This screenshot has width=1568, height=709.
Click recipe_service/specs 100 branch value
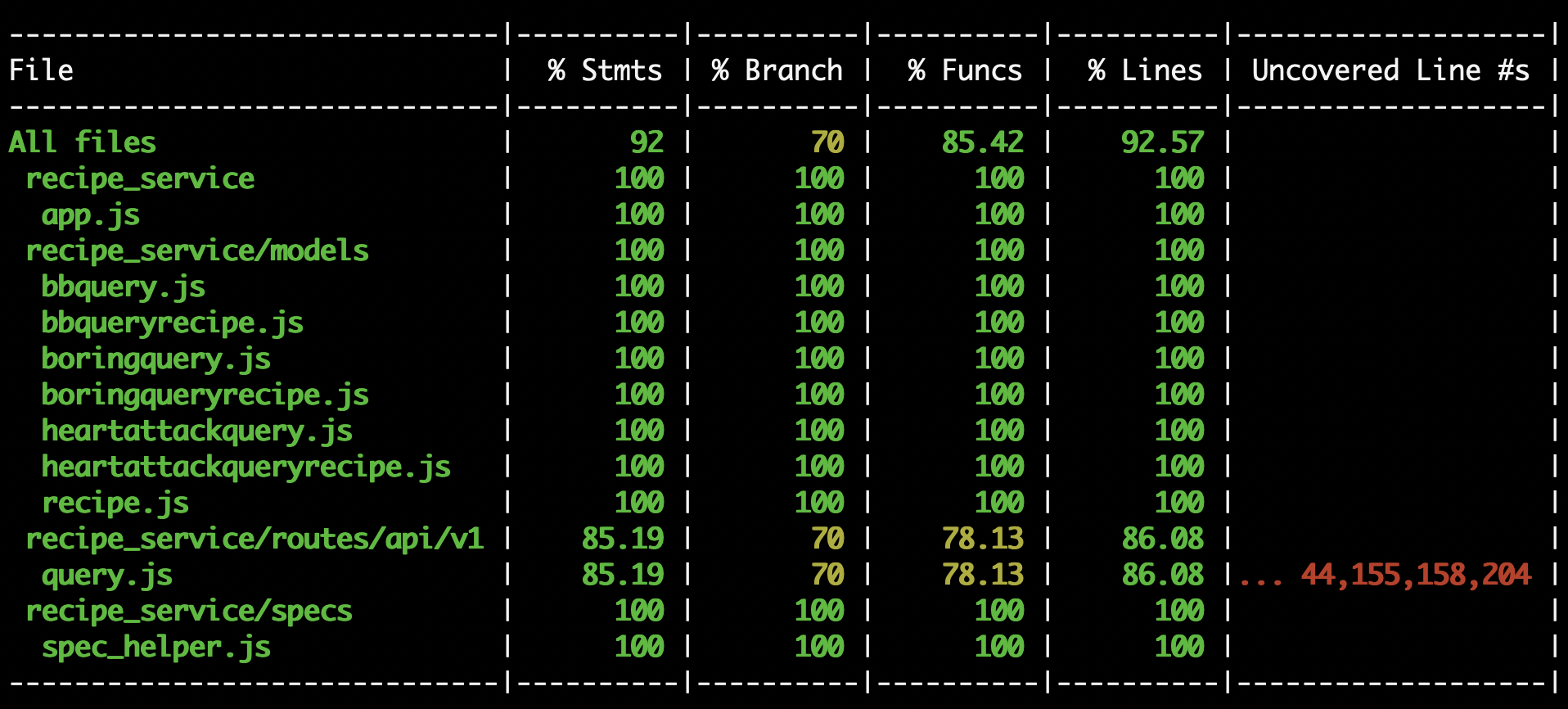(818, 611)
